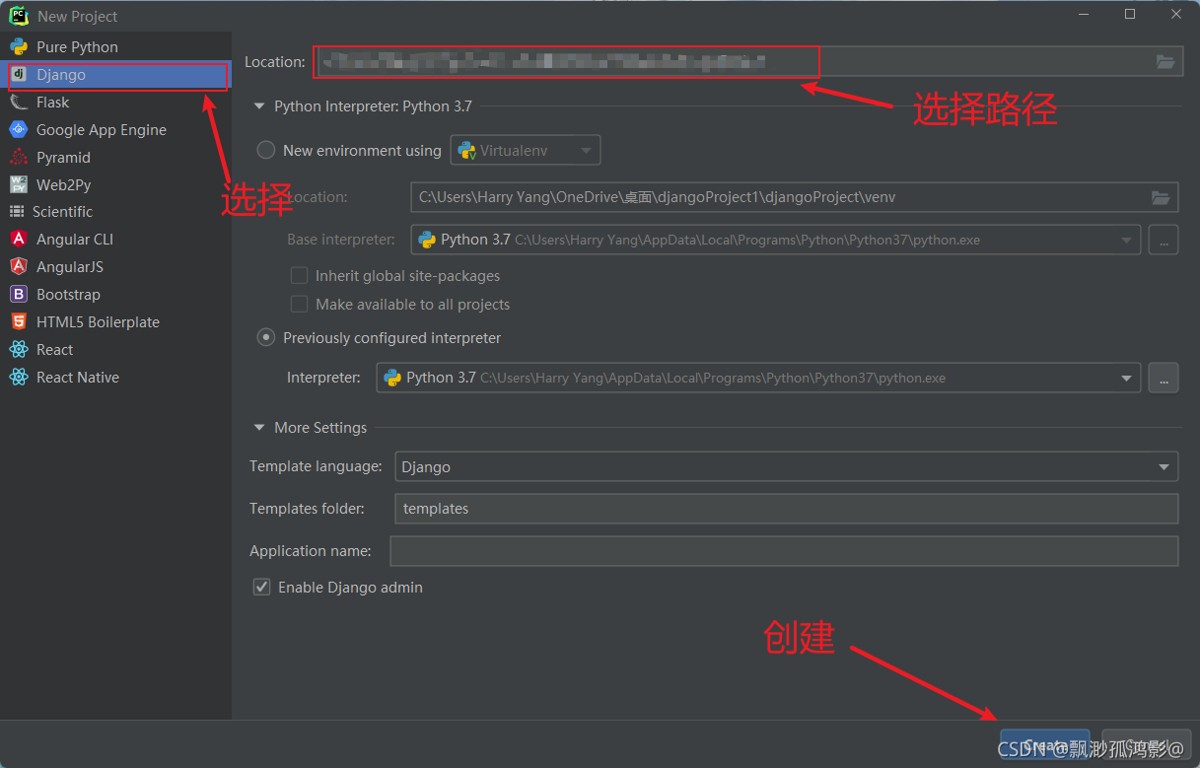The image size is (1200, 768).
Task: Click the venv Location path field
Action: pyautogui.click(x=794, y=197)
